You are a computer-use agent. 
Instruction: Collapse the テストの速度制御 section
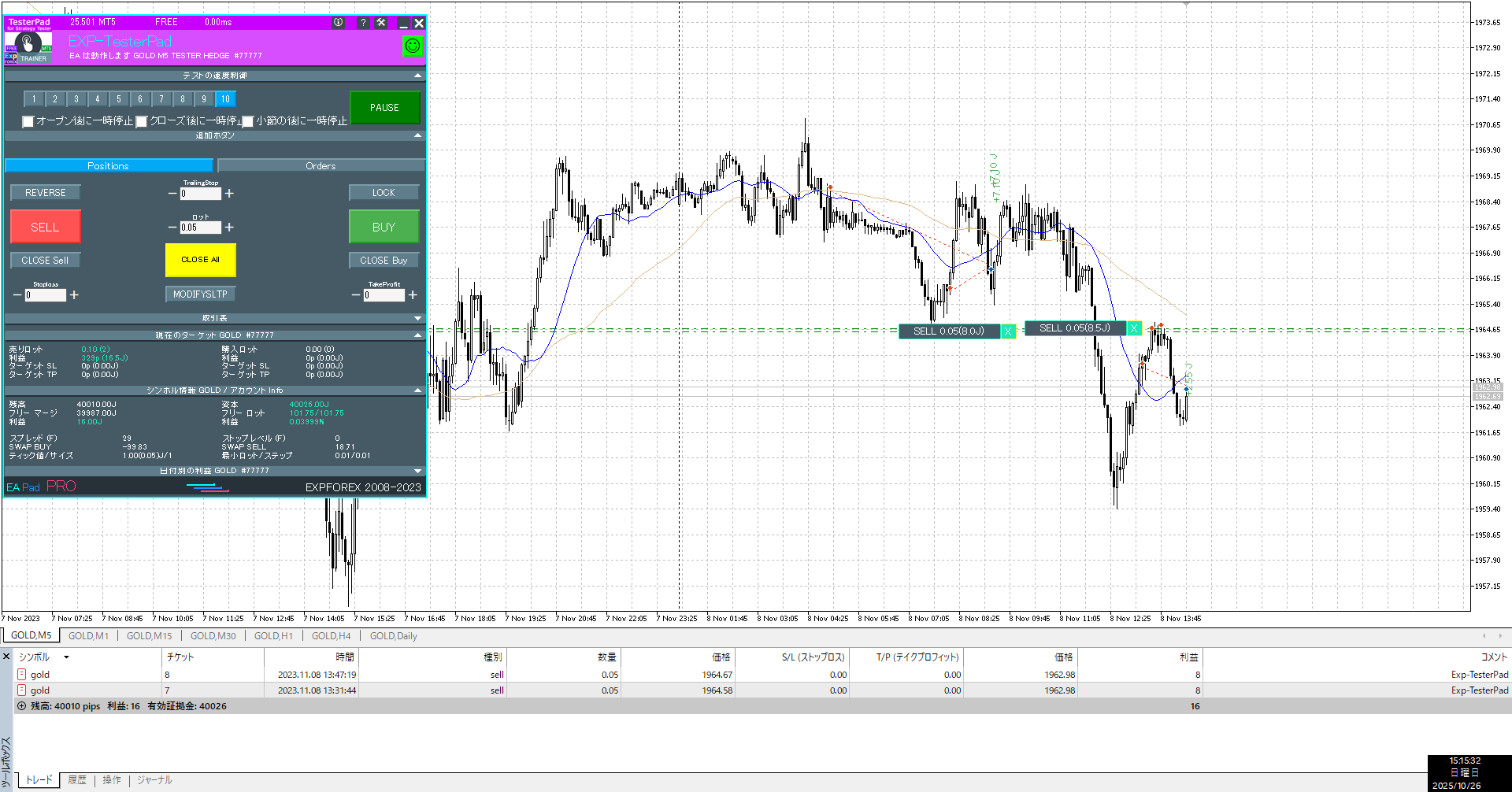click(417, 76)
